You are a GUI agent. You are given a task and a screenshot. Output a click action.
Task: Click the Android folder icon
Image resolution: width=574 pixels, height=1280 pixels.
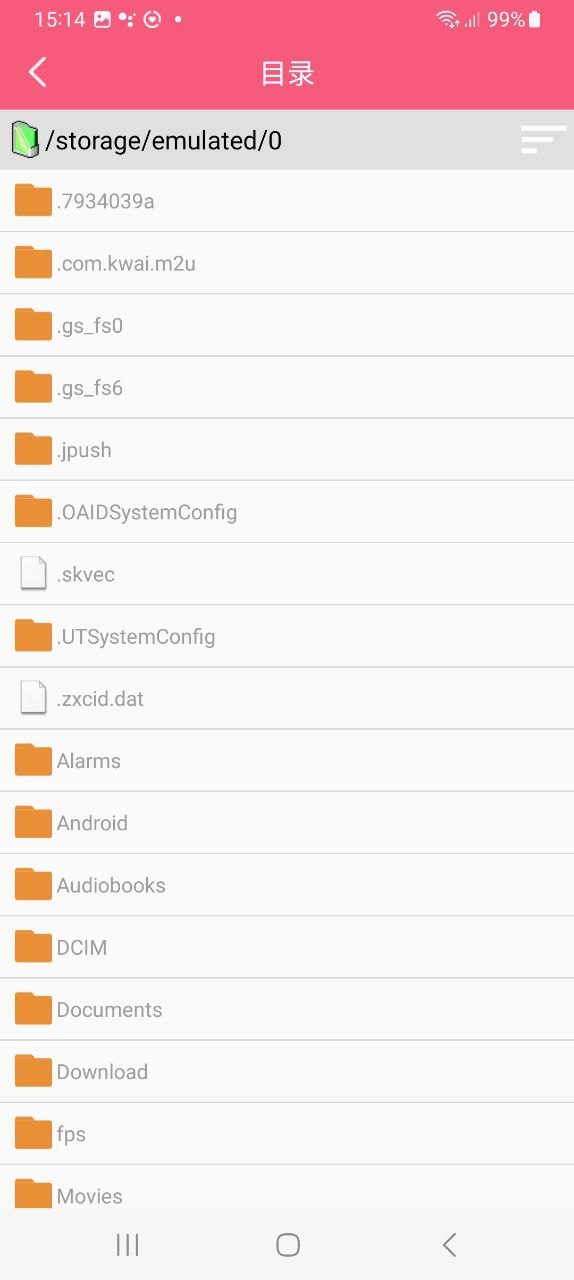[x=33, y=822]
